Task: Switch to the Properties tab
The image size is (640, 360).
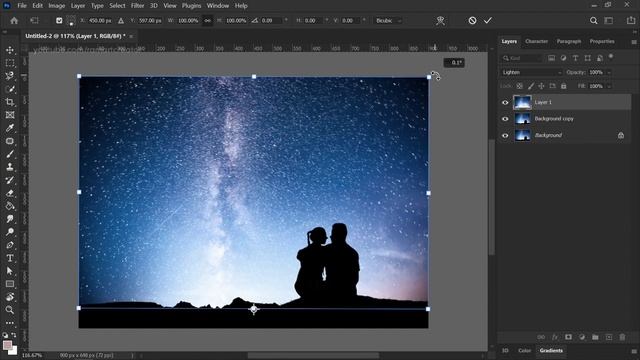Action: [602, 42]
